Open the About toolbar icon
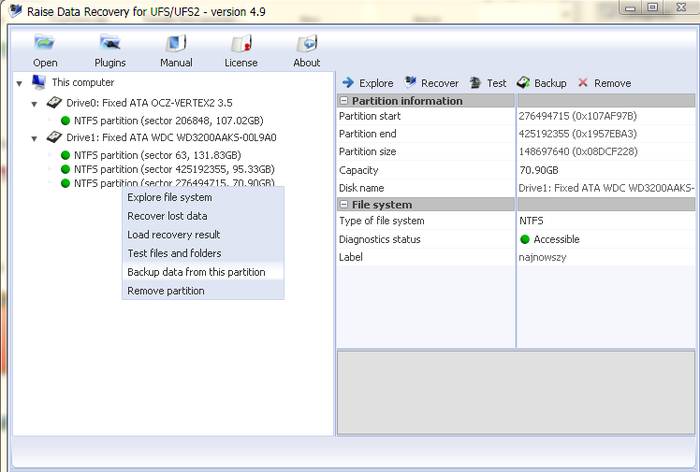The height and width of the screenshot is (472, 700). click(307, 43)
